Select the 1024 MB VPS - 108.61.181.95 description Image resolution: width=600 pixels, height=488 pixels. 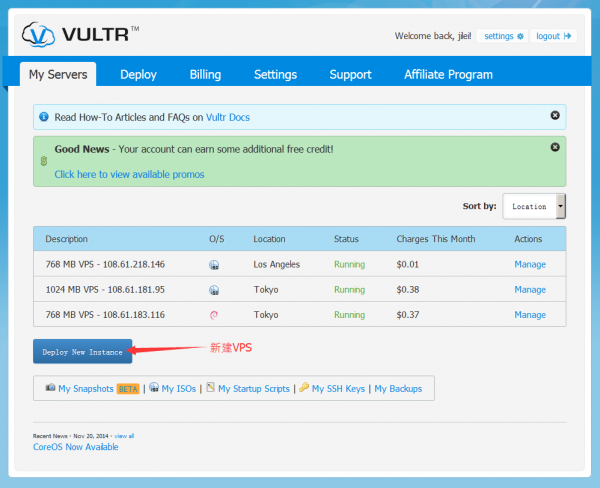click(105, 289)
